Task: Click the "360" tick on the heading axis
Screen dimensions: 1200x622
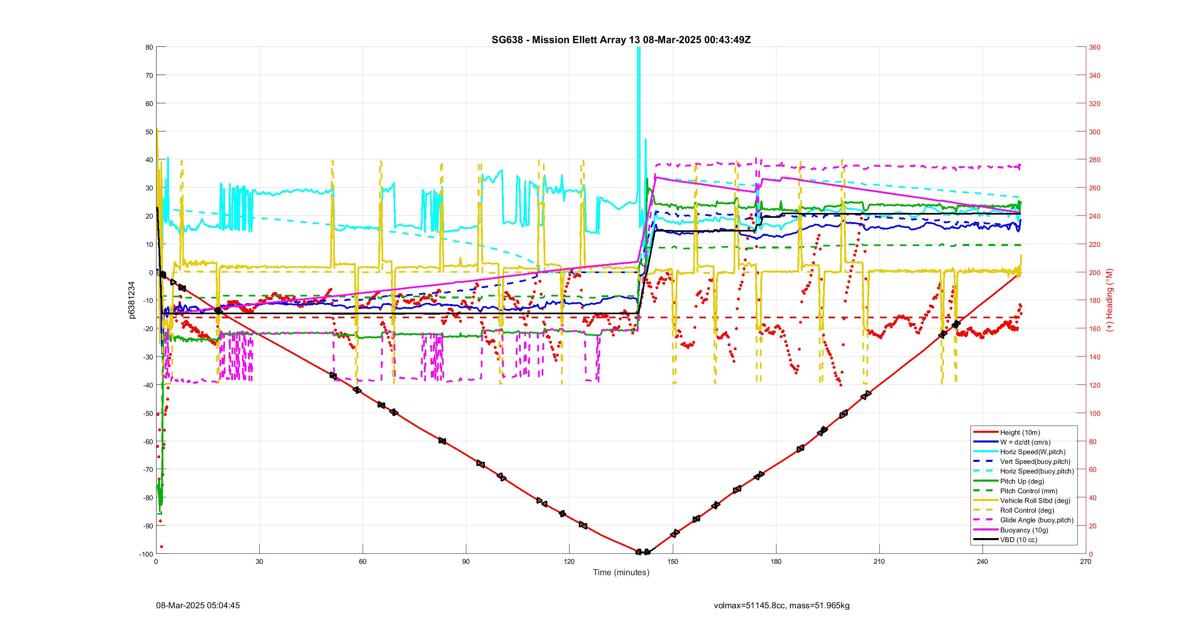Action: pos(1094,47)
